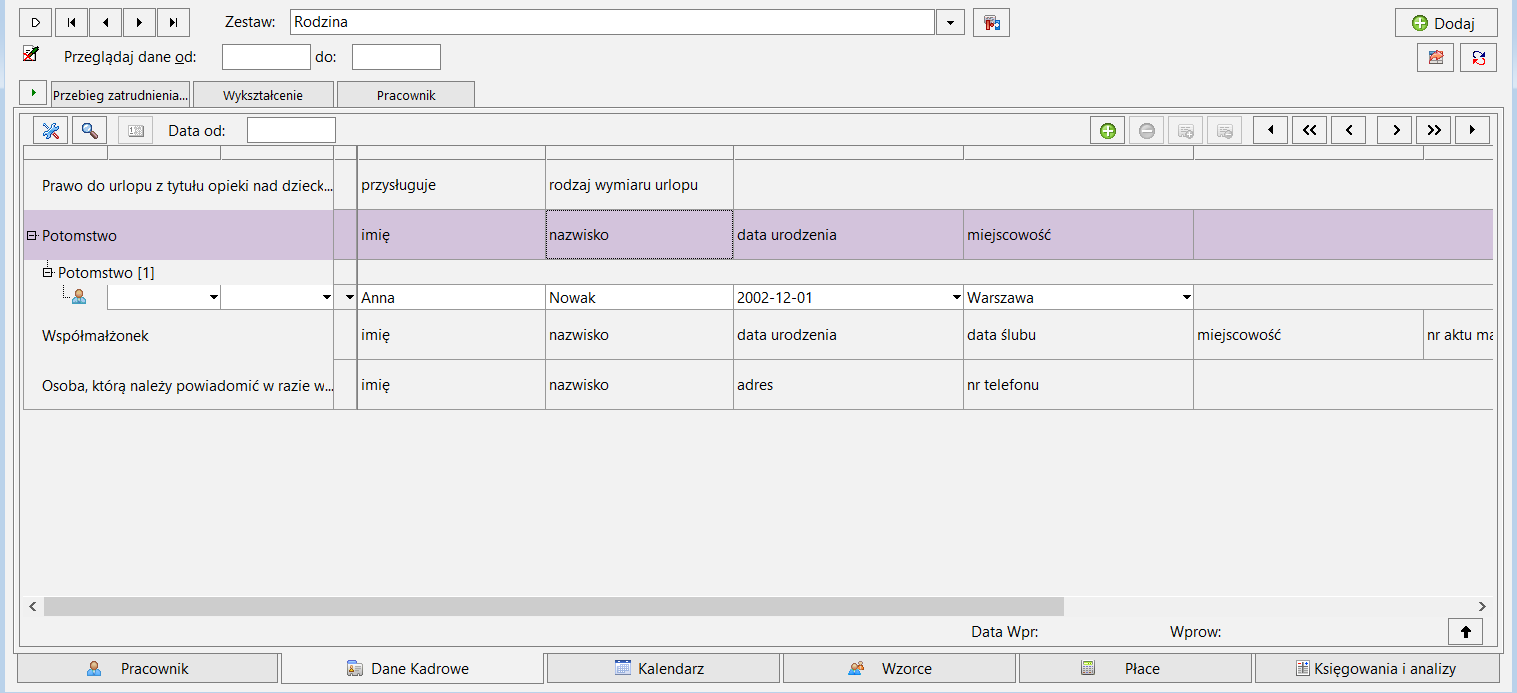
Task: Click the 'przysługuje' cell
Action: pyautogui.click(x=451, y=185)
